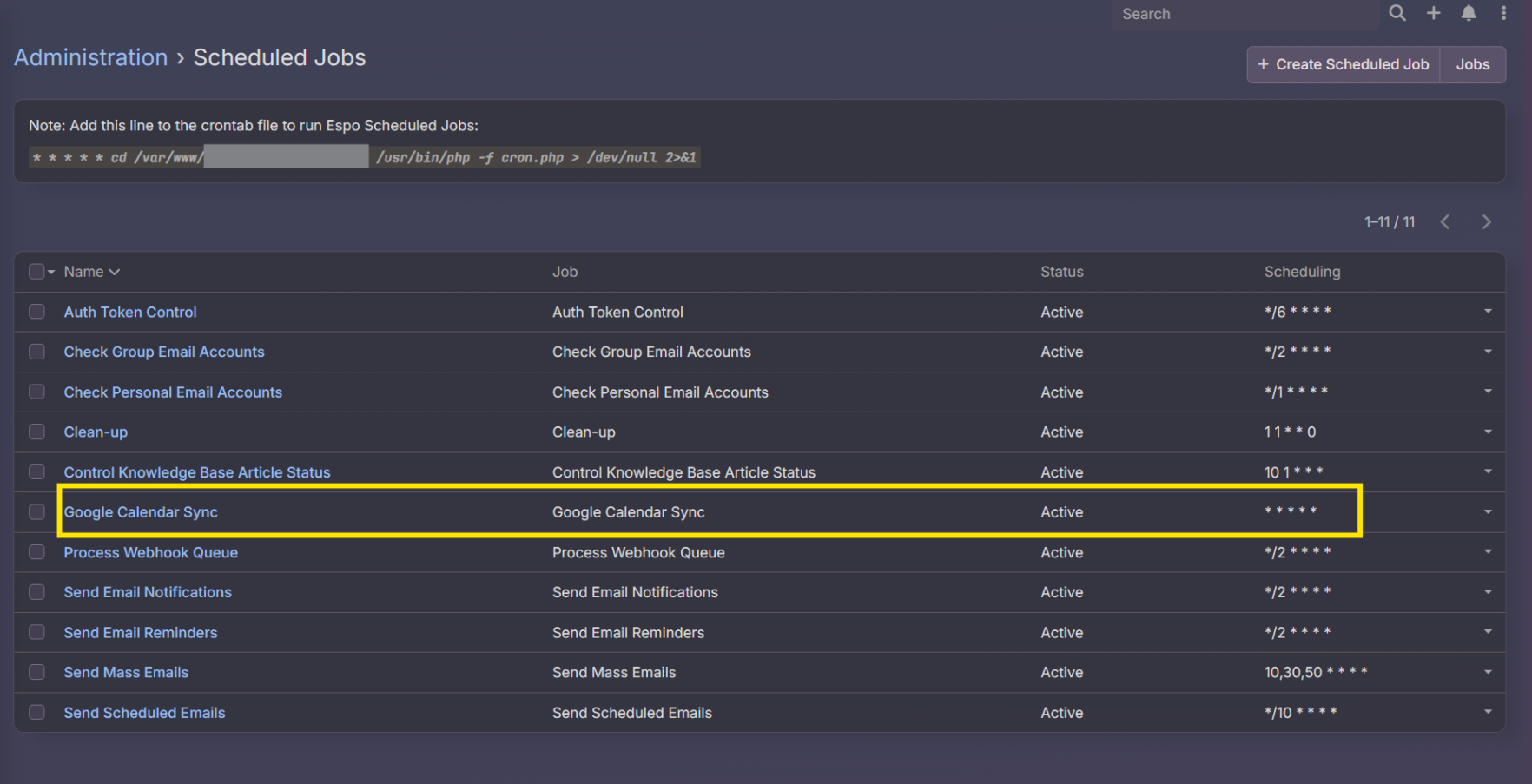Screen dimensions: 1532x784
Task: Click Create Scheduled Job button
Action: pyautogui.click(x=1343, y=64)
